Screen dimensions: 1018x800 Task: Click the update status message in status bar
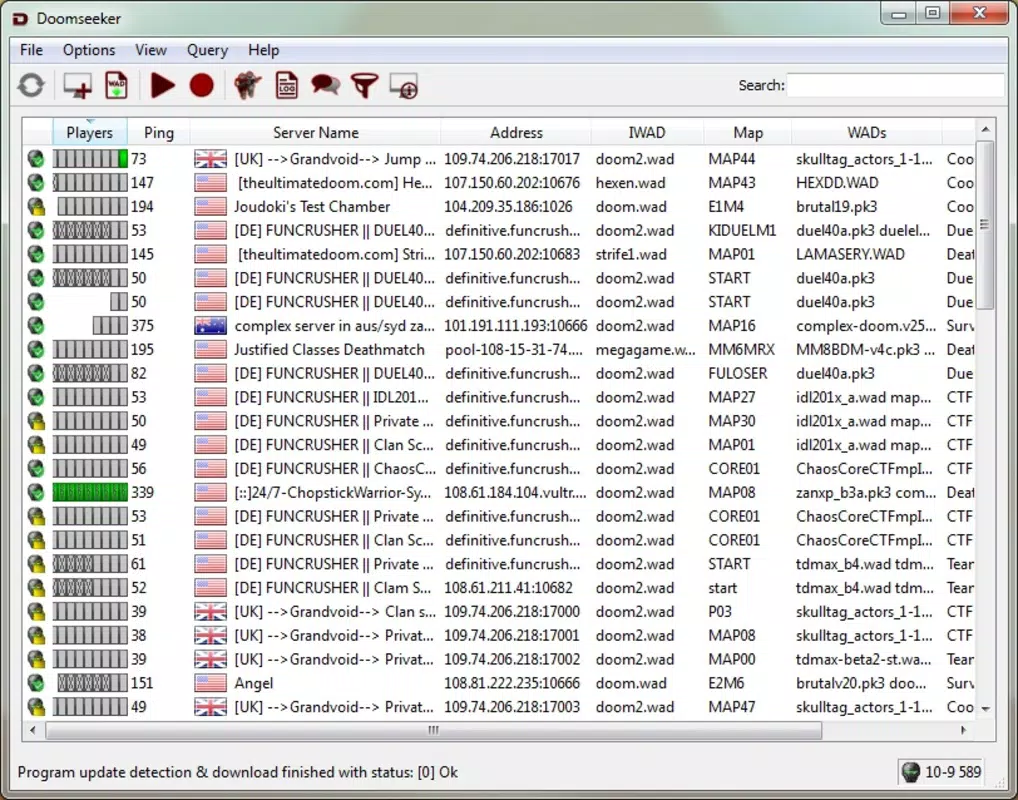tap(238, 772)
